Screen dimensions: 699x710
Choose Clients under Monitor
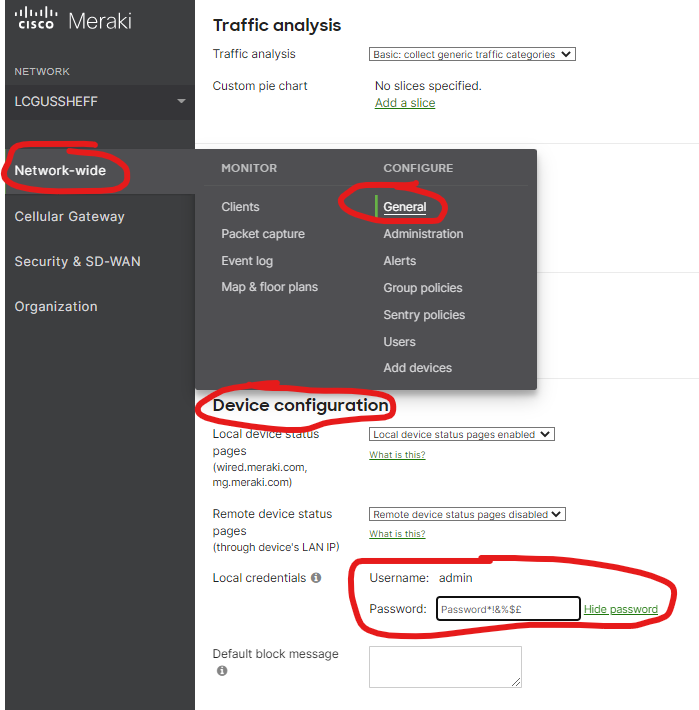pyautogui.click(x=240, y=207)
